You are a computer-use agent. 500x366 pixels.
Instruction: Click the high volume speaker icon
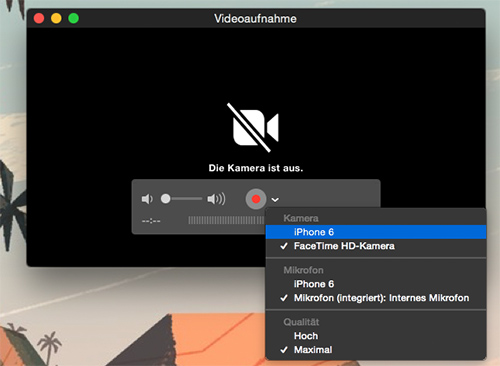(216, 199)
